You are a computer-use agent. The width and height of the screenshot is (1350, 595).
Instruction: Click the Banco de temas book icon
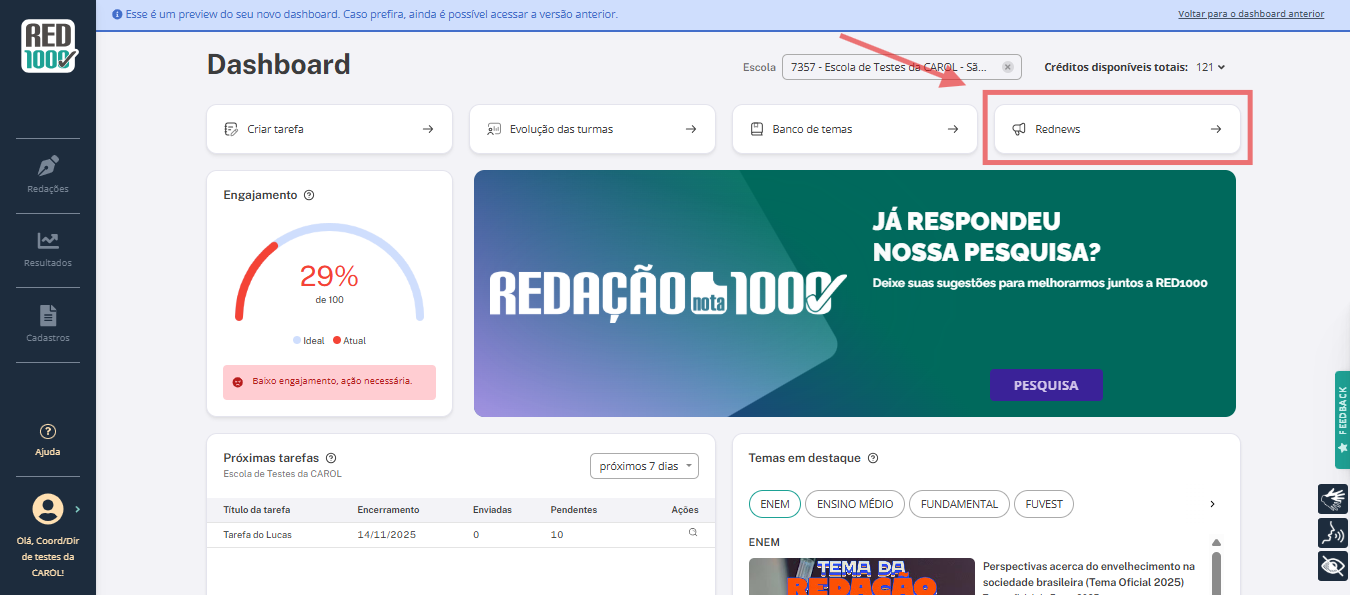757,129
